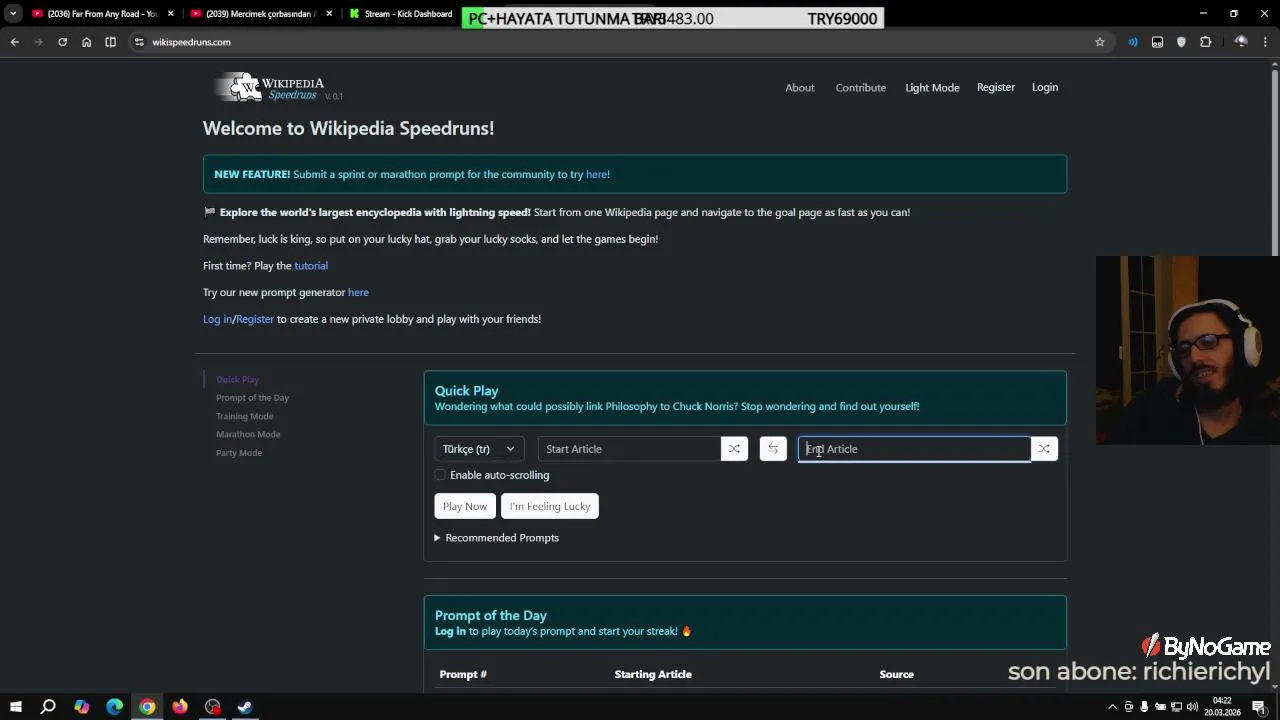Open the Windows Start menu
1280x720 pixels.
pos(15,707)
